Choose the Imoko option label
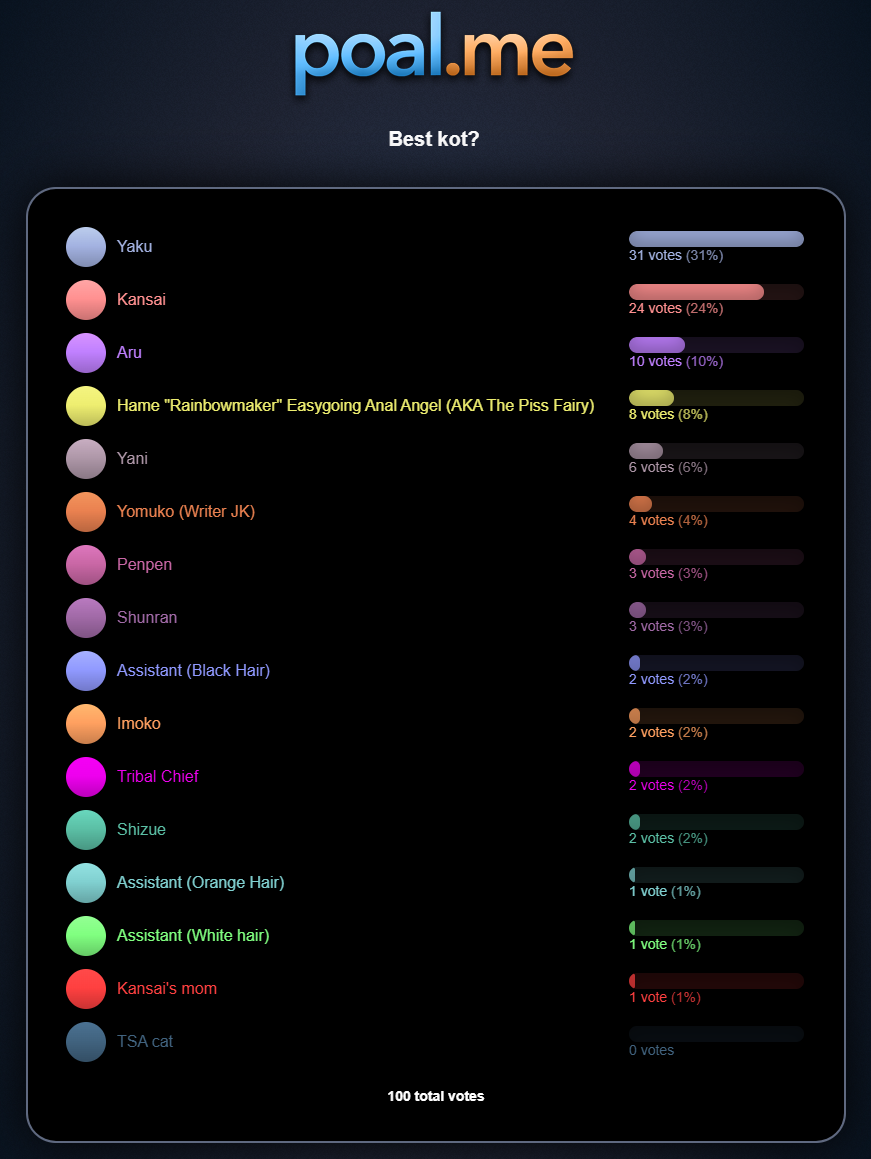Image resolution: width=871 pixels, height=1159 pixels. click(138, 724)
